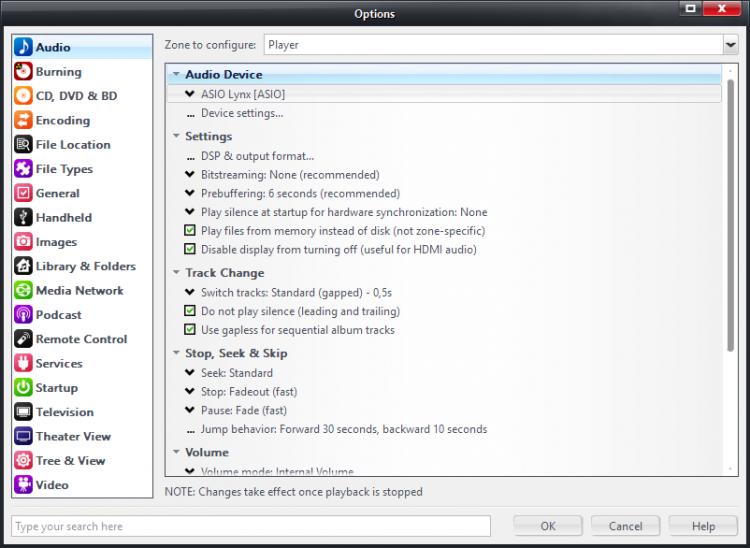Expand ASIO Lynx [ASIO] device list
The height and width of the screenshot is (548, 750).
pyautogui.click(x=190, y=94)
